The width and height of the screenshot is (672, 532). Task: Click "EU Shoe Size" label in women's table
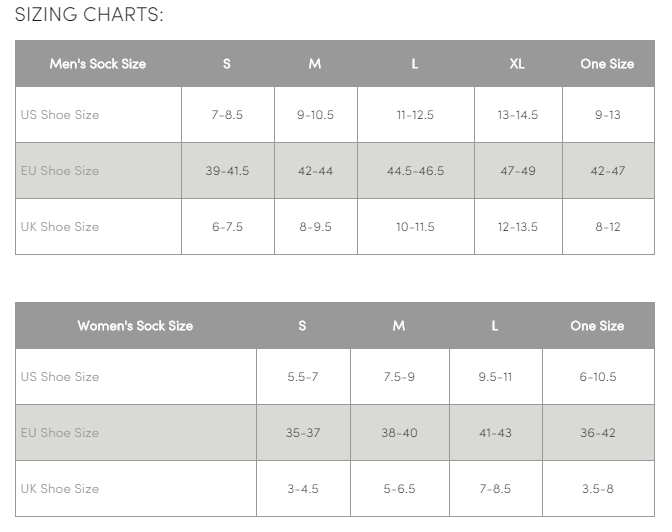[60, 433]
